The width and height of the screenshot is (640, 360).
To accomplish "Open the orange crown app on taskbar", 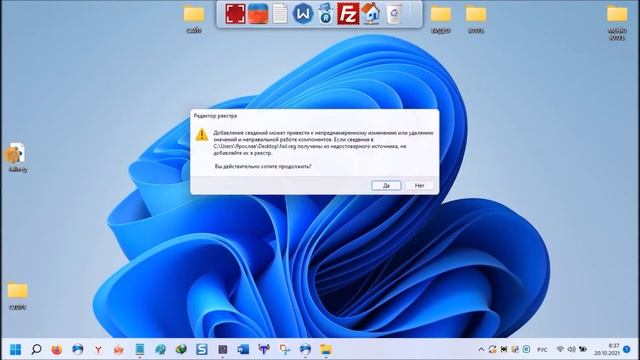I will click(x=119, y=349).
